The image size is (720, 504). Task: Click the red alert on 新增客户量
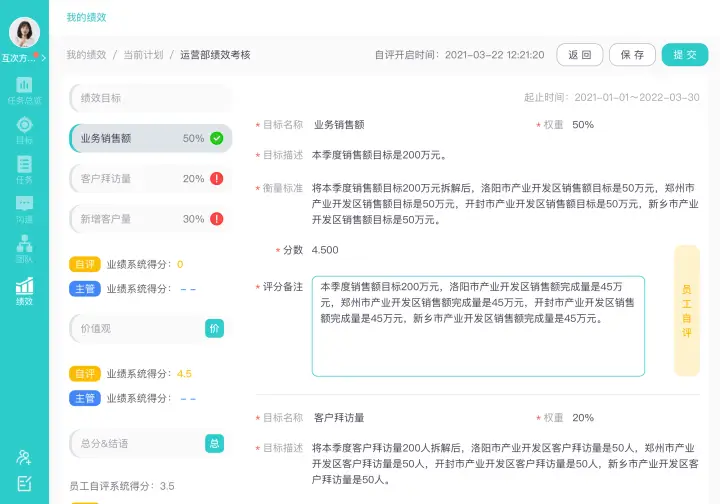pos(217,219)
